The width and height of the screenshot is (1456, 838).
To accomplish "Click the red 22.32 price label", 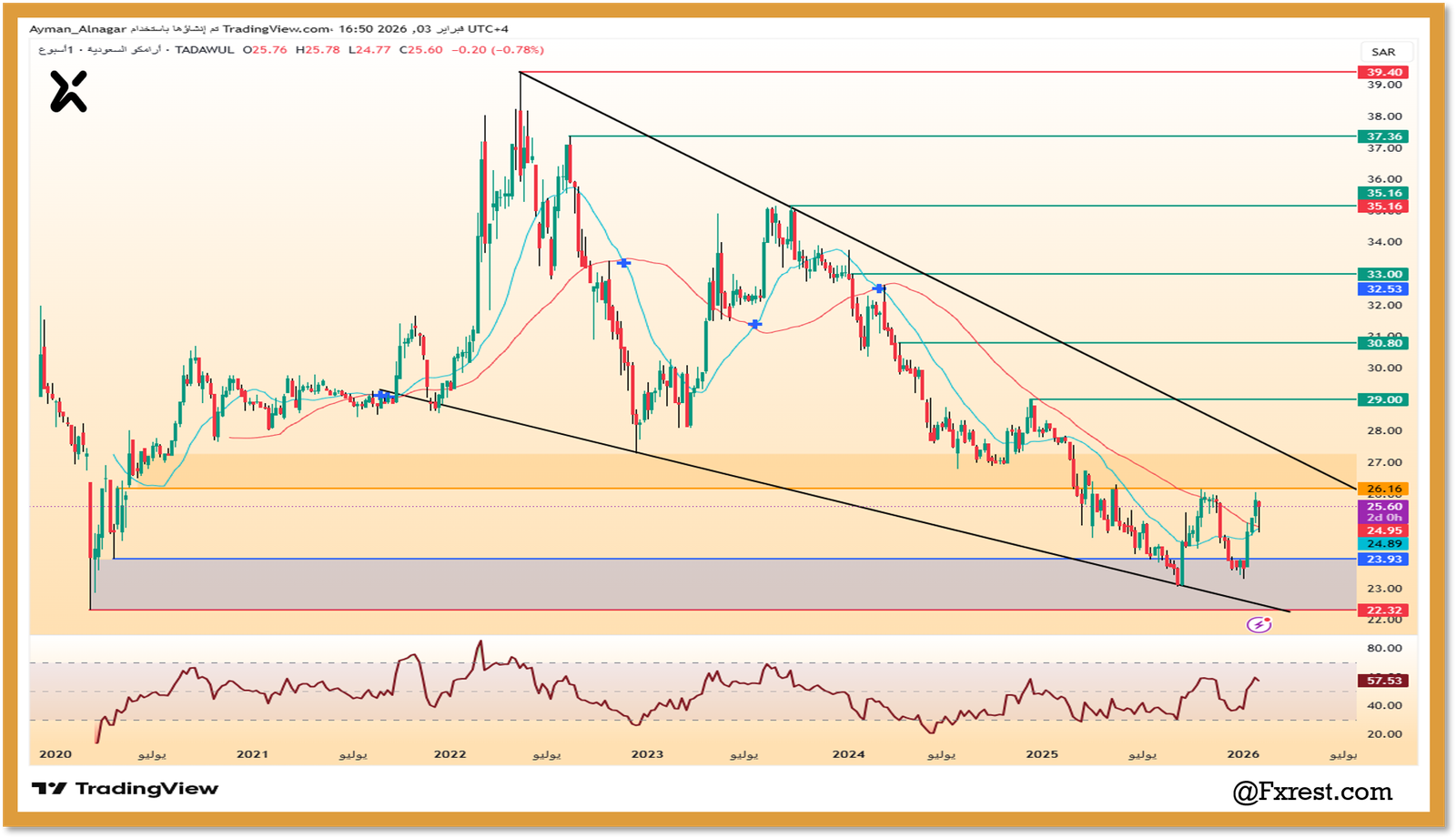I will pos(1383,611).
